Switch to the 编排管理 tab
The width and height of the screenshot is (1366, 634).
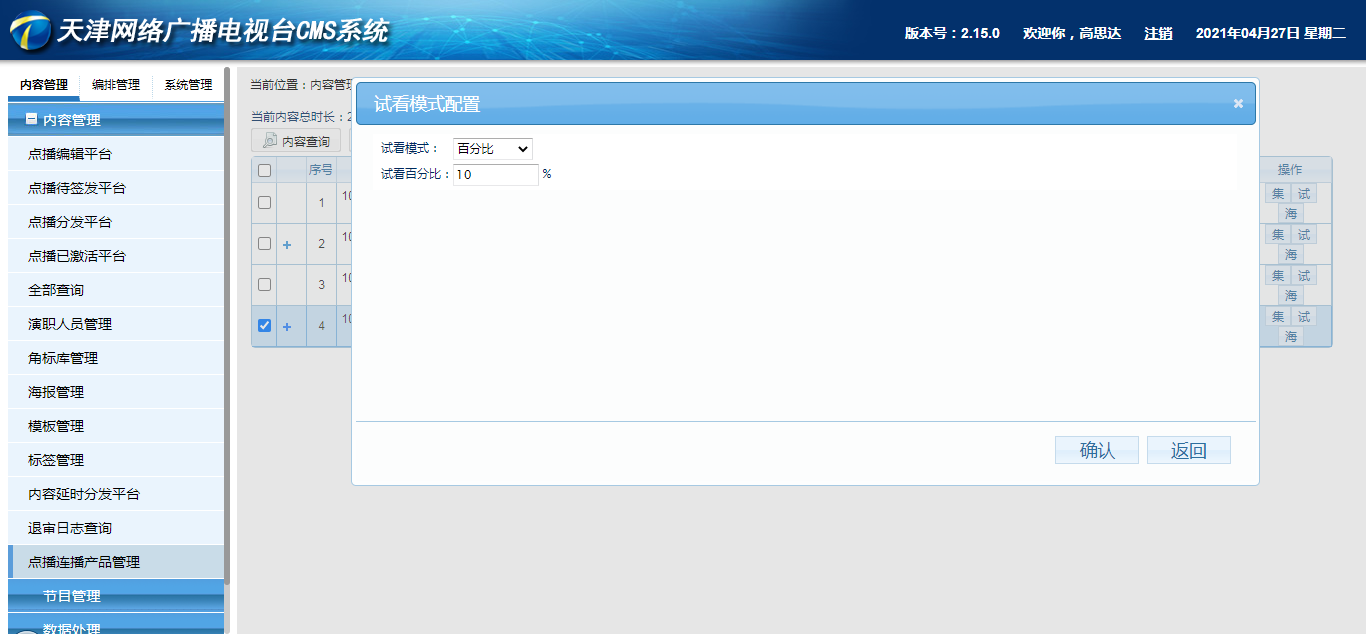pos(116,85)
